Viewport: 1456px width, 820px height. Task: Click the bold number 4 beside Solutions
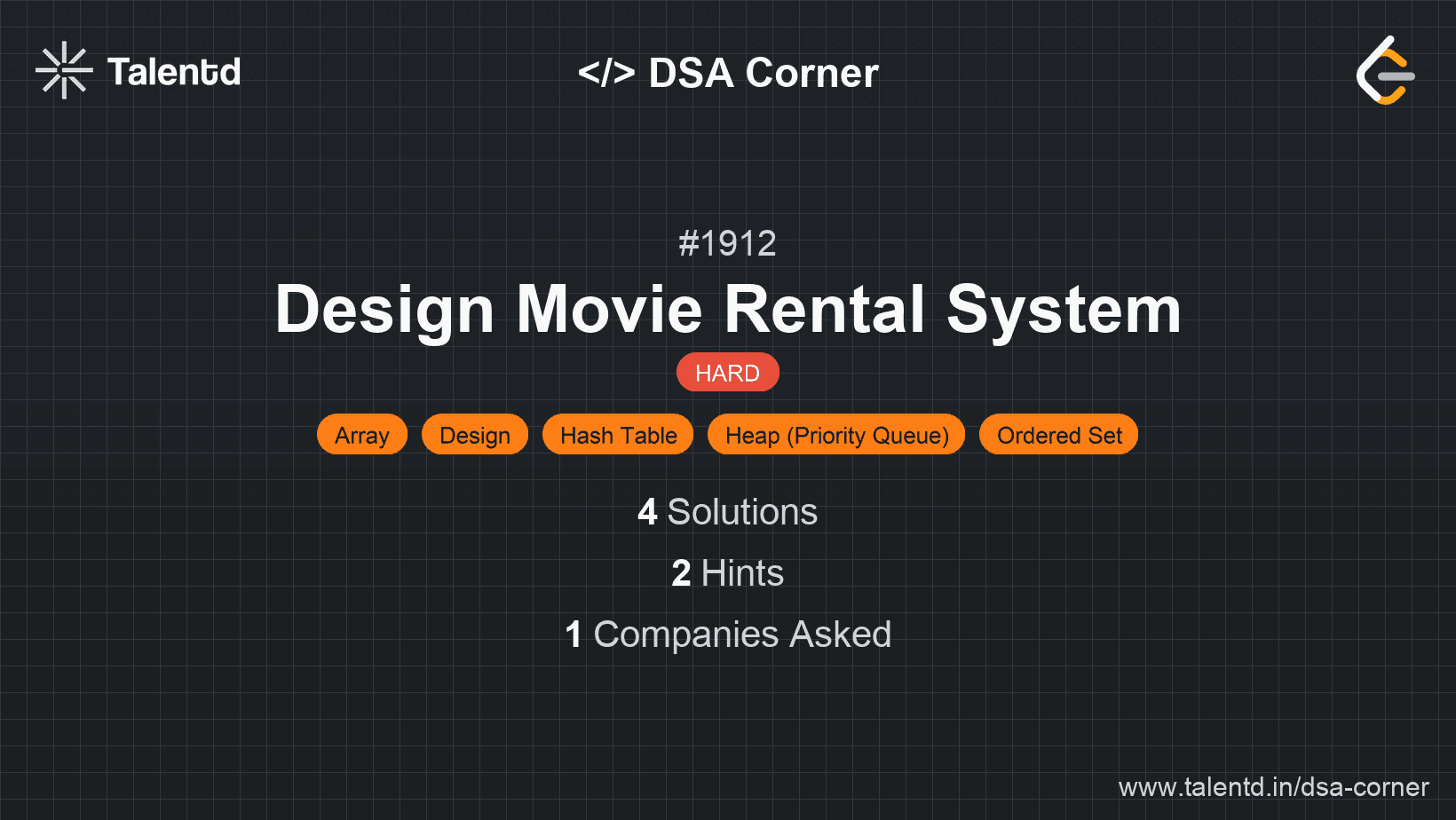point(647,512)
